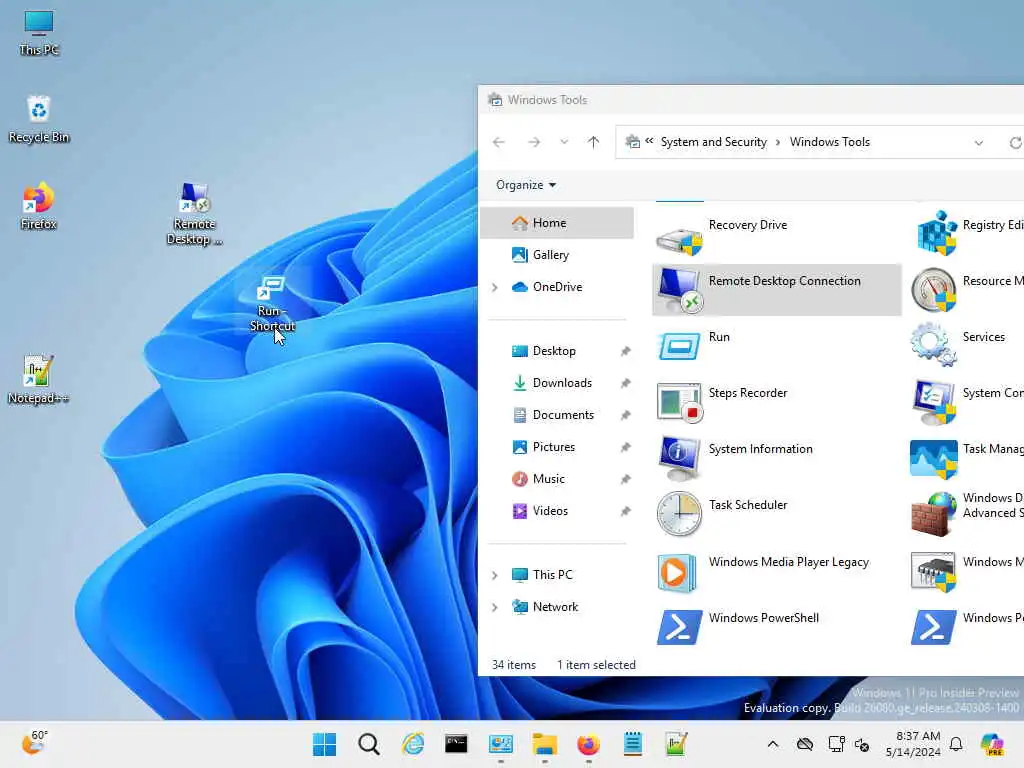Open the Command Prompt taskbar icon
Image resolution: width=1024 pixels, height=768 pixels.
point(456,744)
